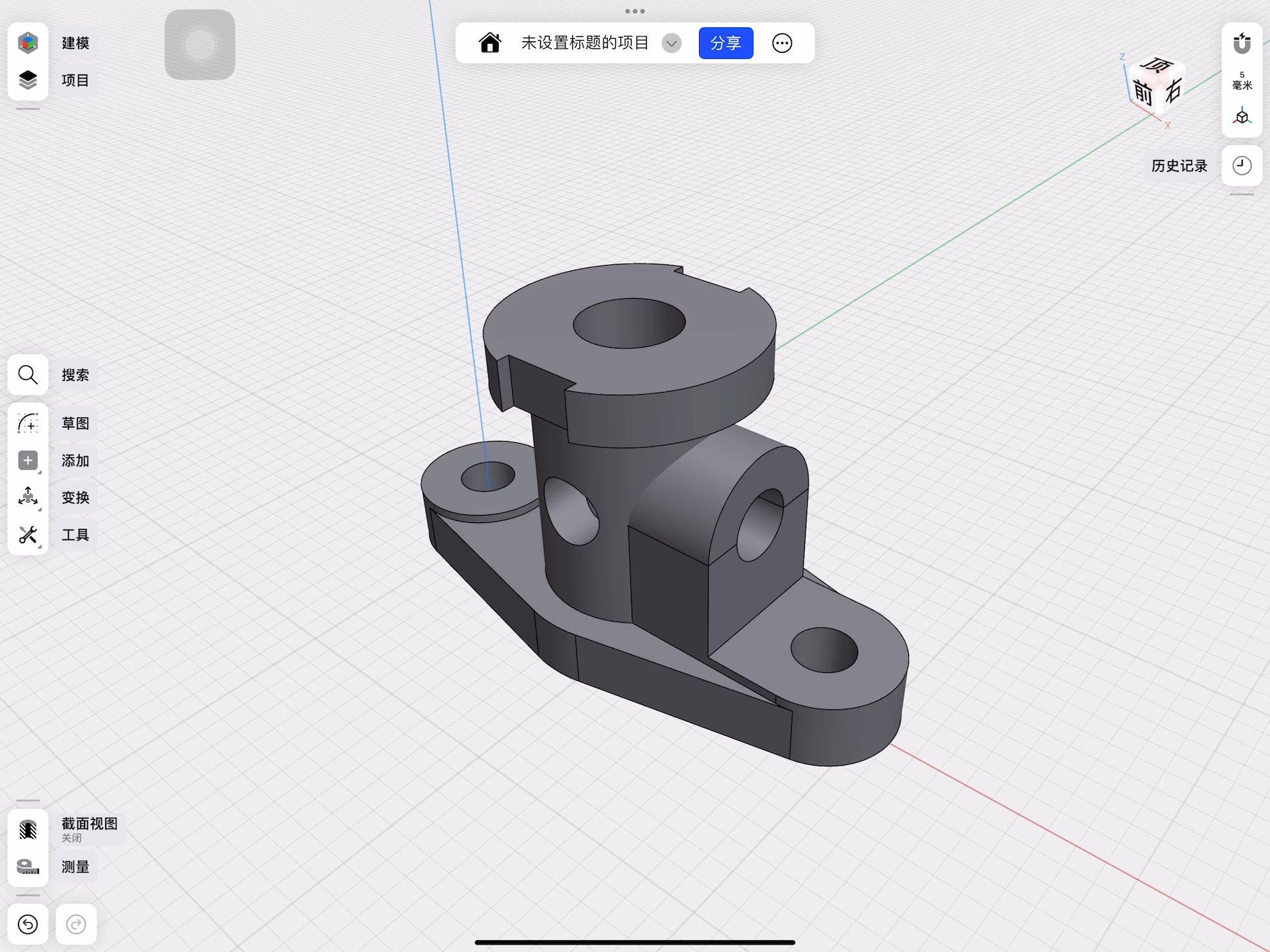
Task: Adjust the 5 毫米 grid spacing setting
Action: click(x=1242, y=79)
